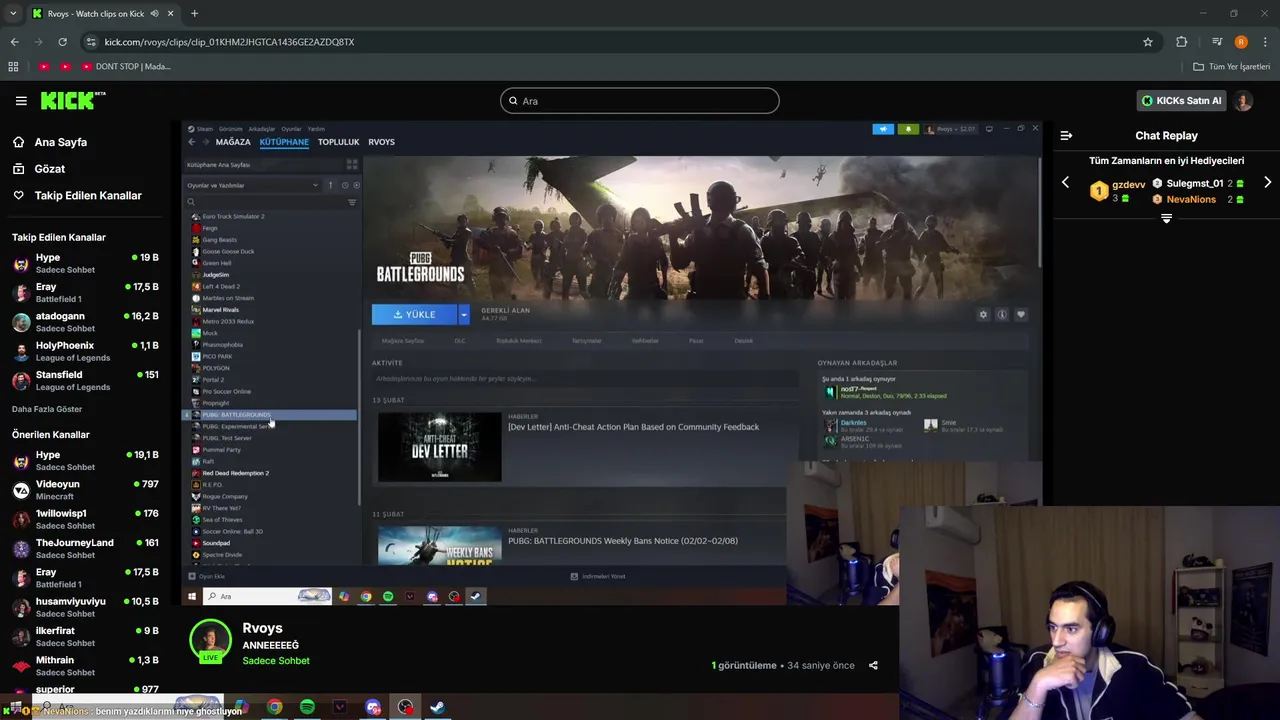
Task: Open Chrome extensions puzzle icon
Action: (1182, 42)
